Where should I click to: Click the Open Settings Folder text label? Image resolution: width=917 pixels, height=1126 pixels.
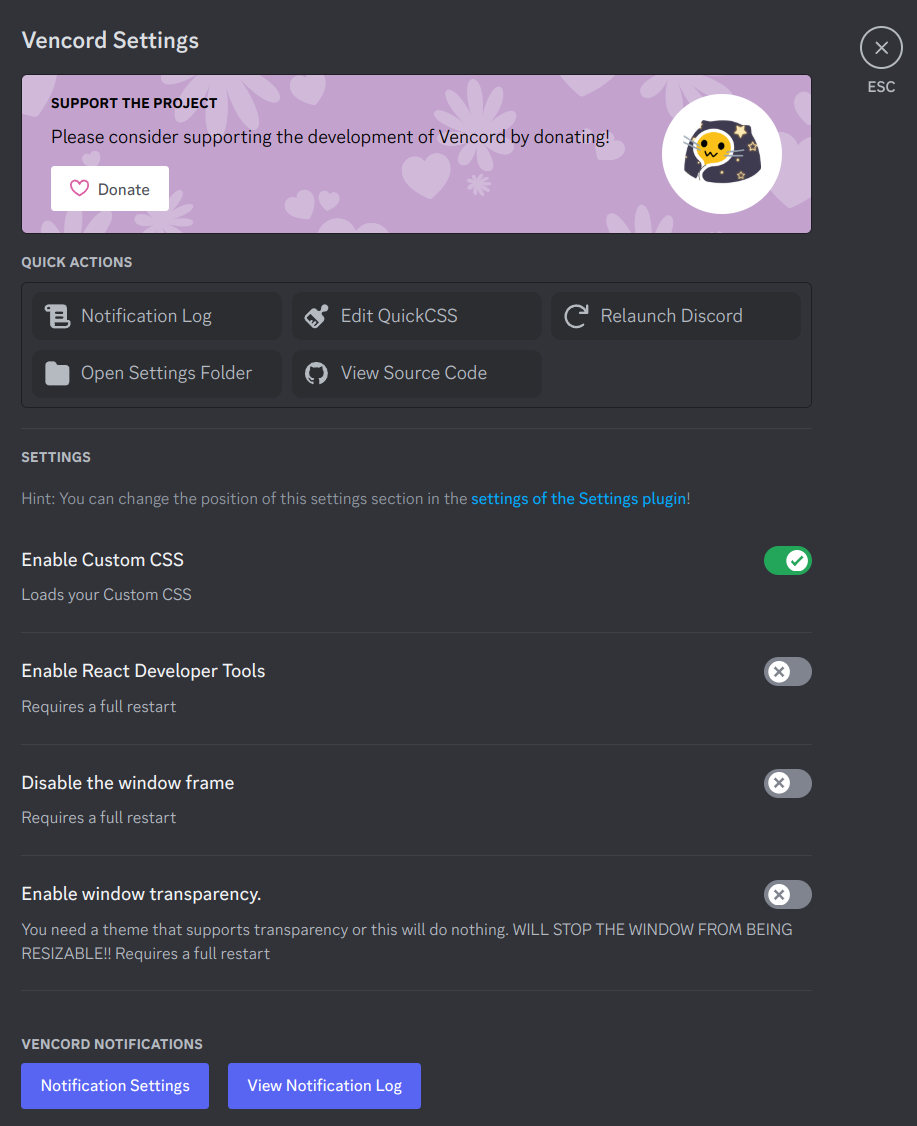tap(167, 373)
